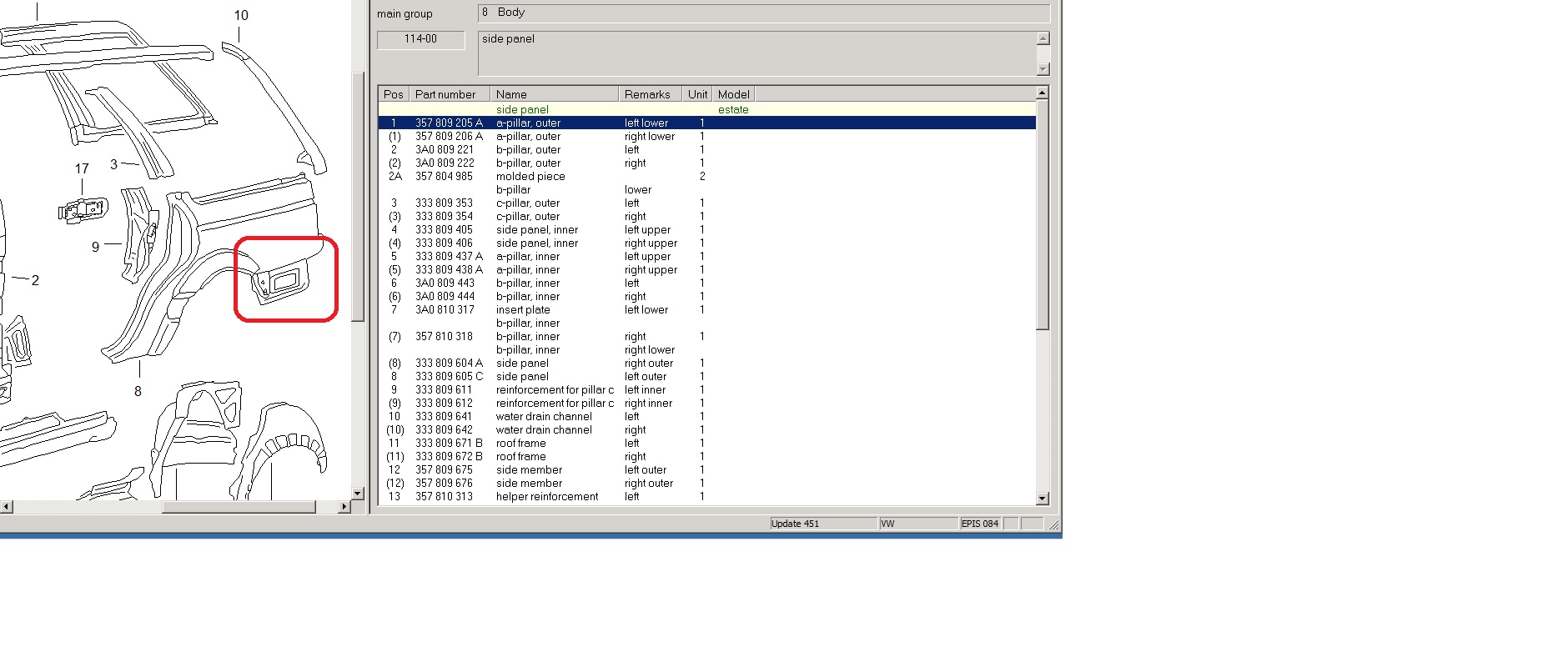Select the 3A0 809 221 b-pillar outer row
This screenshot has width=1568, height=667.
529,150
